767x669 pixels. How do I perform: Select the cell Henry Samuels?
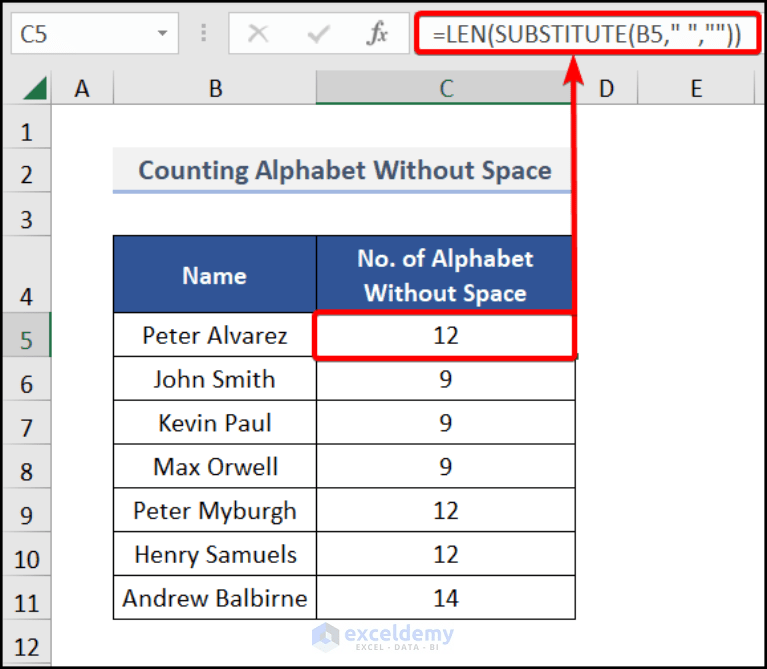point(215,554)
